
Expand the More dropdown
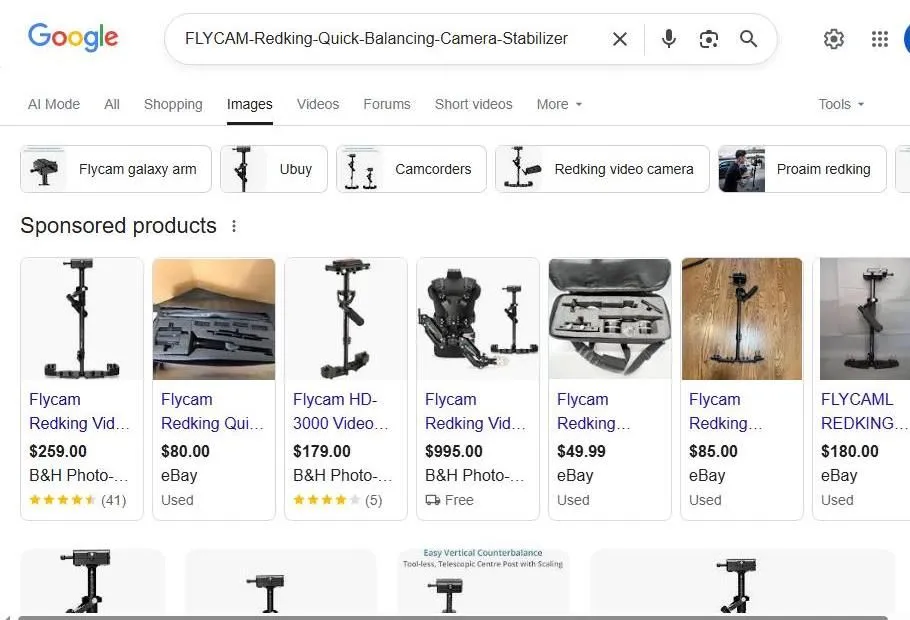[559, 104]
